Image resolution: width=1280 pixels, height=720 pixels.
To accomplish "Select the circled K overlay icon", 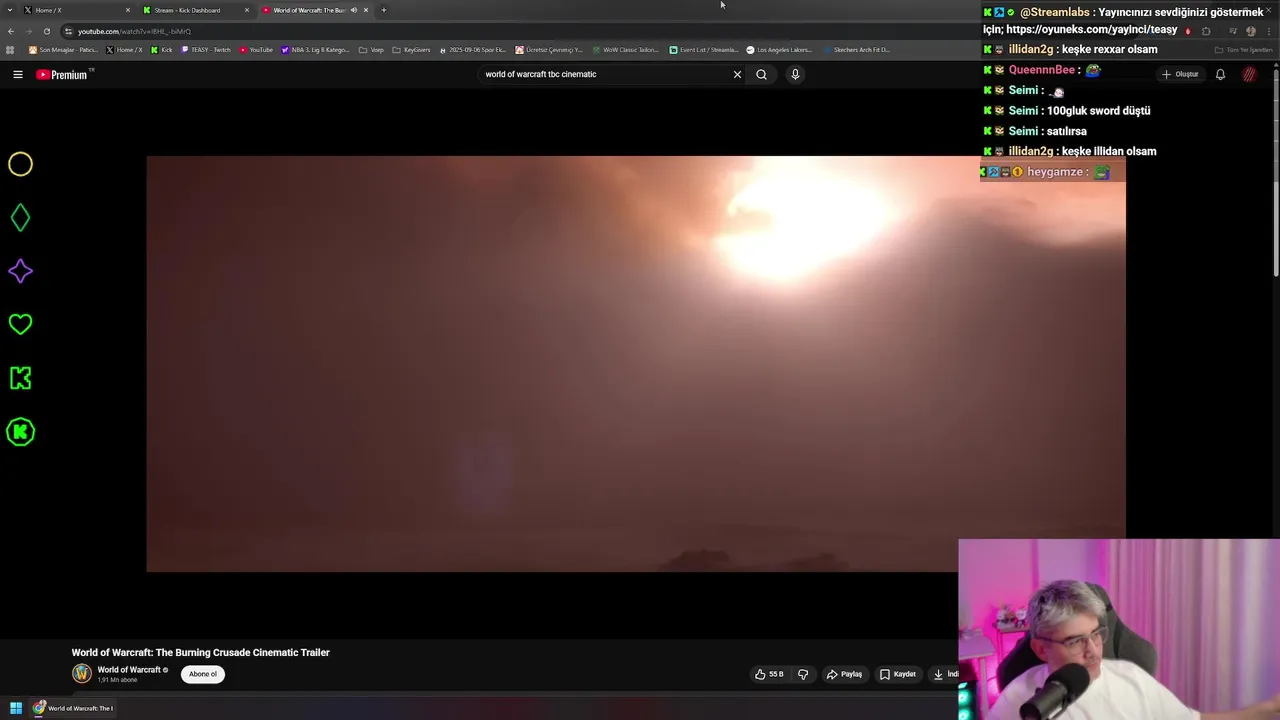I will point(20,432).
